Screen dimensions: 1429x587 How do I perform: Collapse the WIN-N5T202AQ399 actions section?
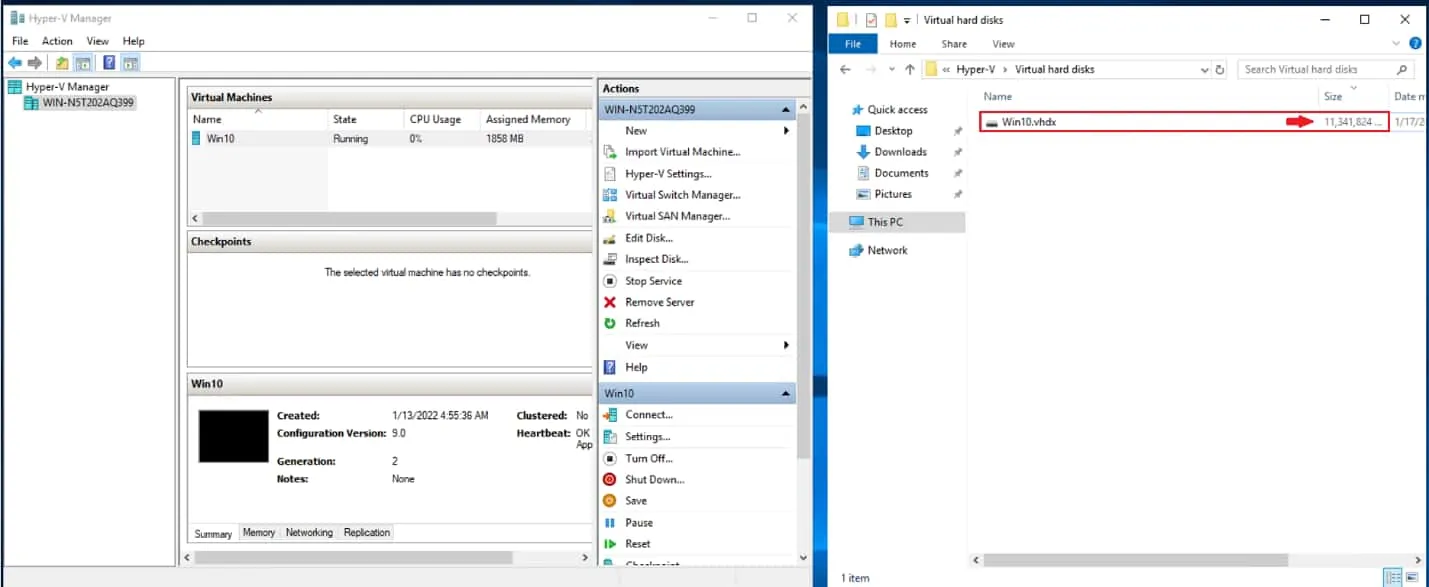click(x=786, y=109)
